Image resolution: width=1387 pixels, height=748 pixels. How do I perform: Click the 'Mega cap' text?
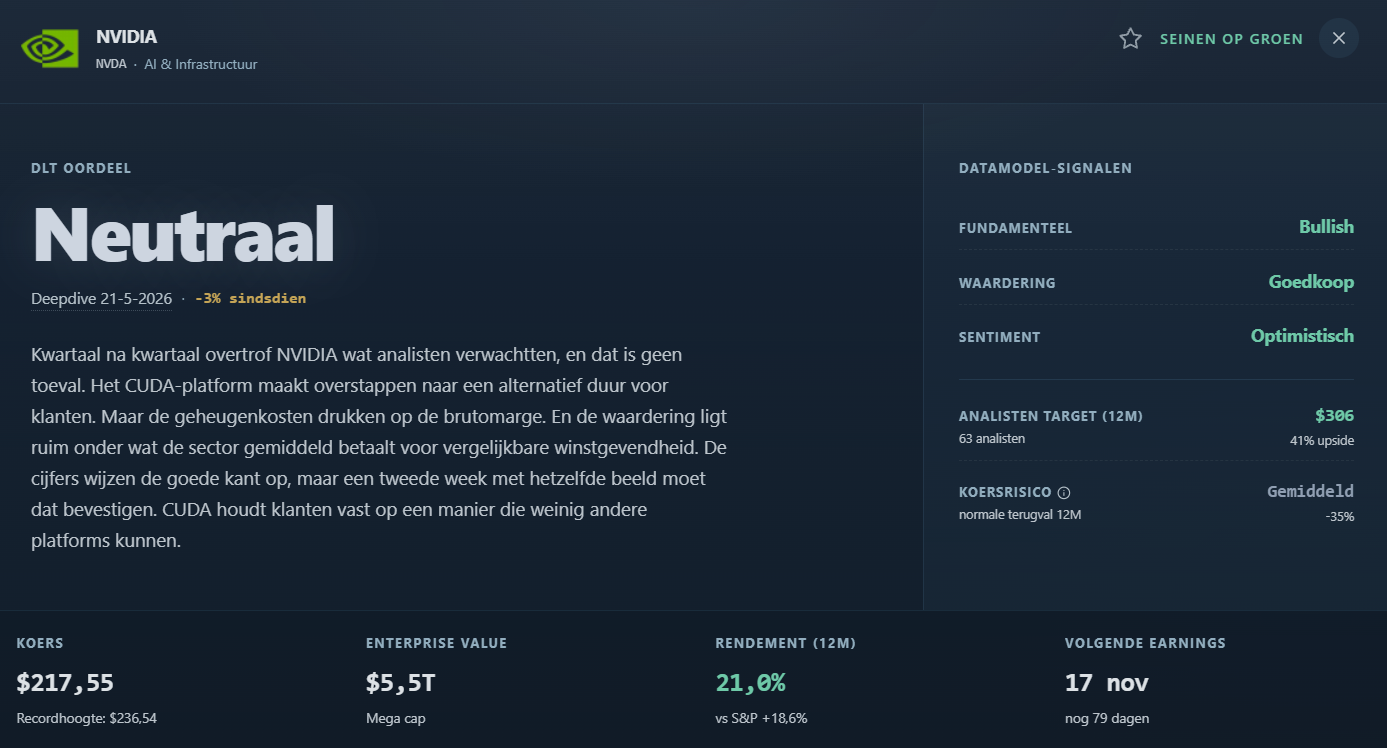[x=395, y=718]
